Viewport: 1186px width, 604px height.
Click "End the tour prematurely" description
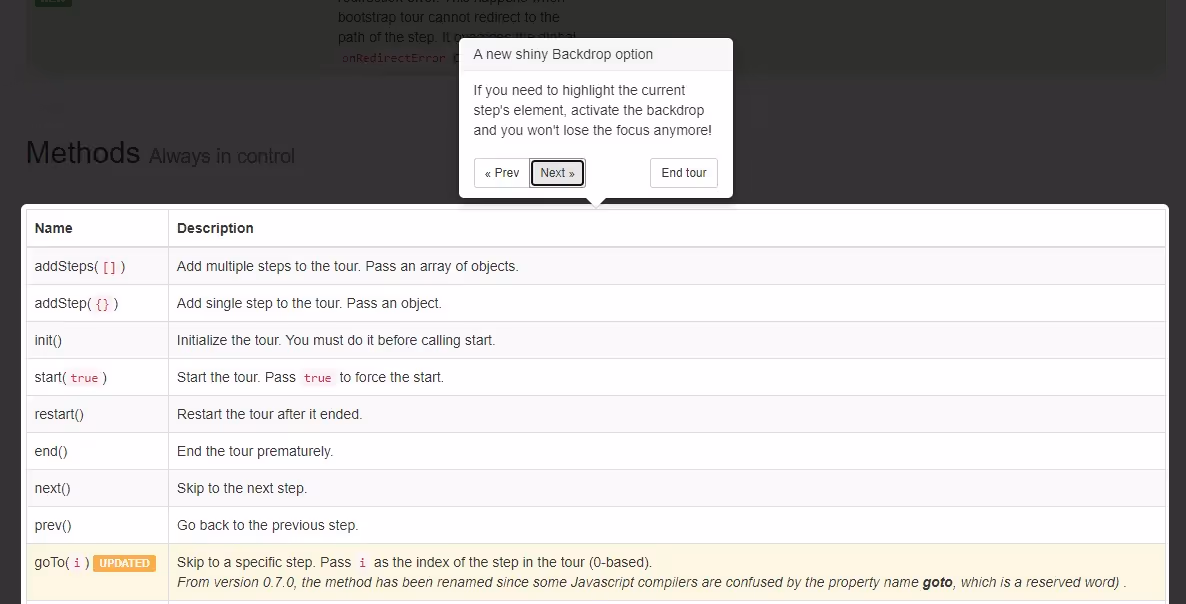pos(255,451)
